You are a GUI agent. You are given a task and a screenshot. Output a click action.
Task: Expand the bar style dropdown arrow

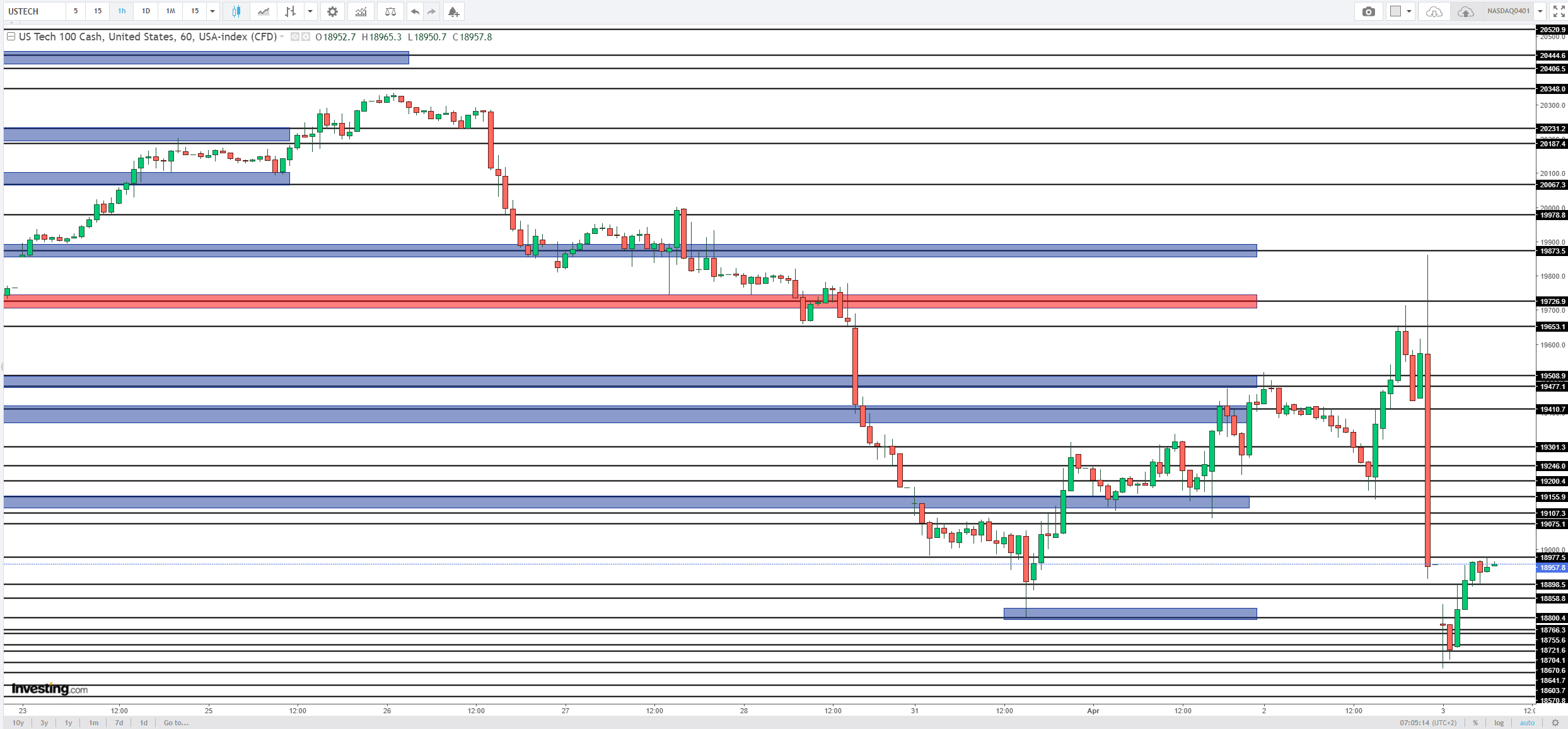pos(310,11)
